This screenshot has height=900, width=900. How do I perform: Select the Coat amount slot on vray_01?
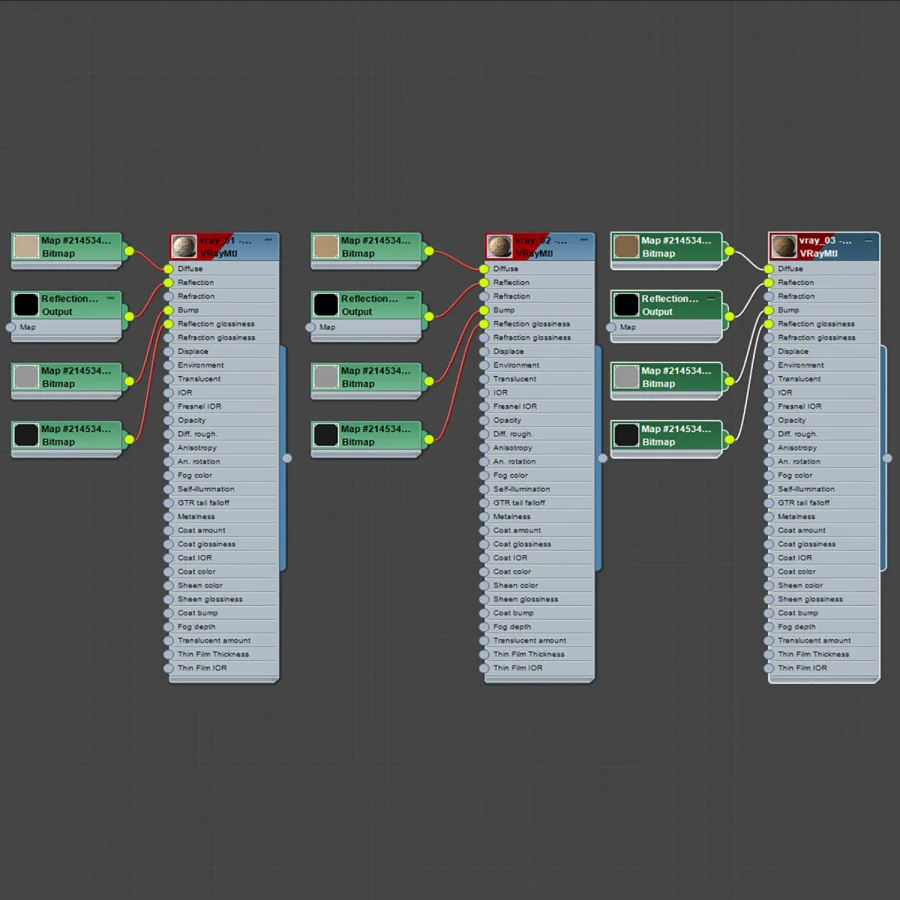click(x=223, y=530)
